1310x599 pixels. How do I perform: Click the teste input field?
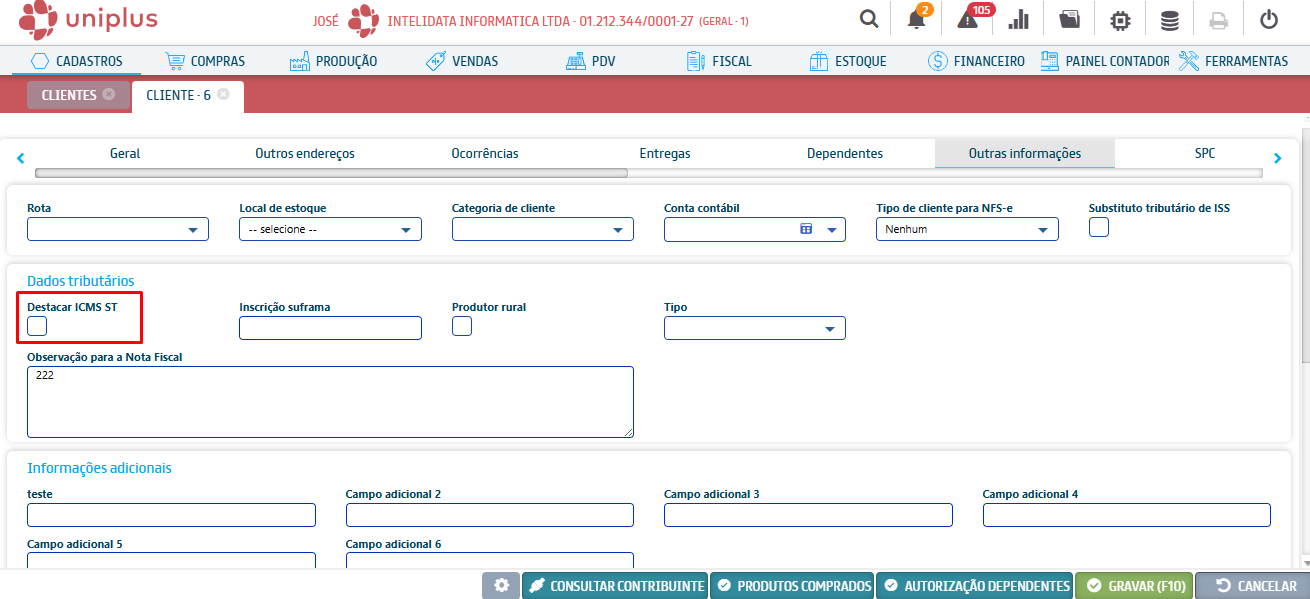coord(171,515)
